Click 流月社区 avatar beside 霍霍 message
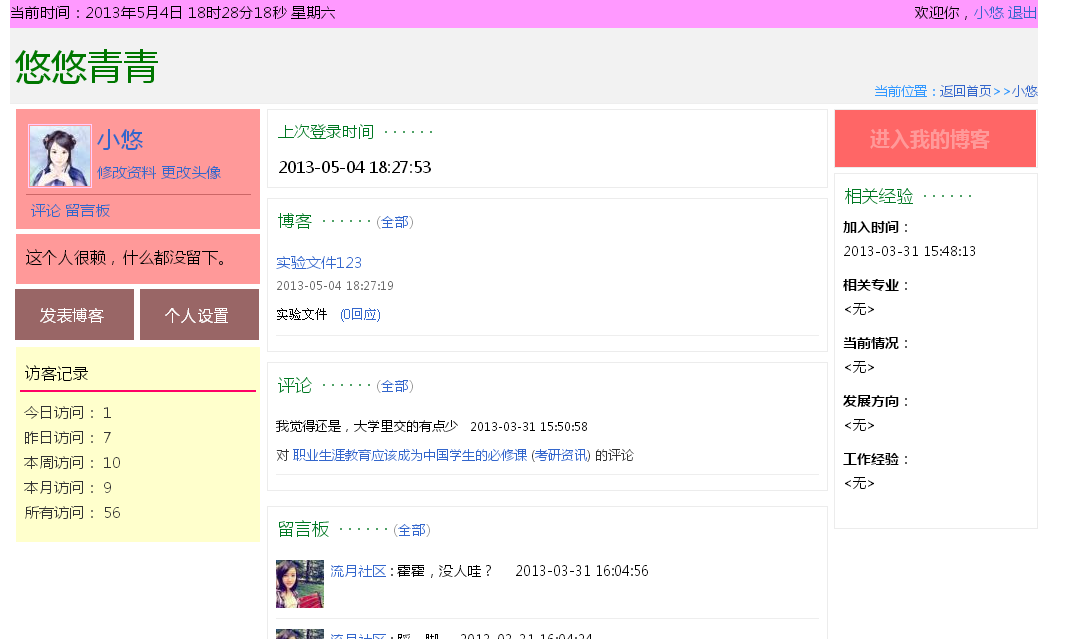 pos(300,584)
